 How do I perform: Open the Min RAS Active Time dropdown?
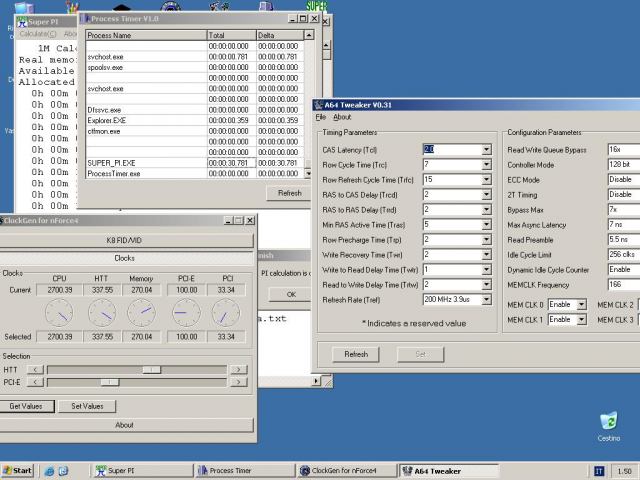pos(486,224)
